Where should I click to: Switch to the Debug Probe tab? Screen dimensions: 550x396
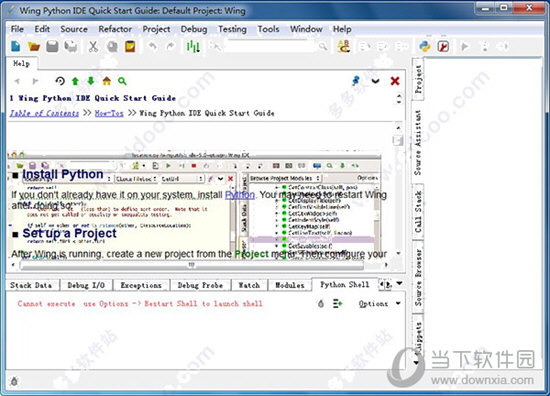200,285
